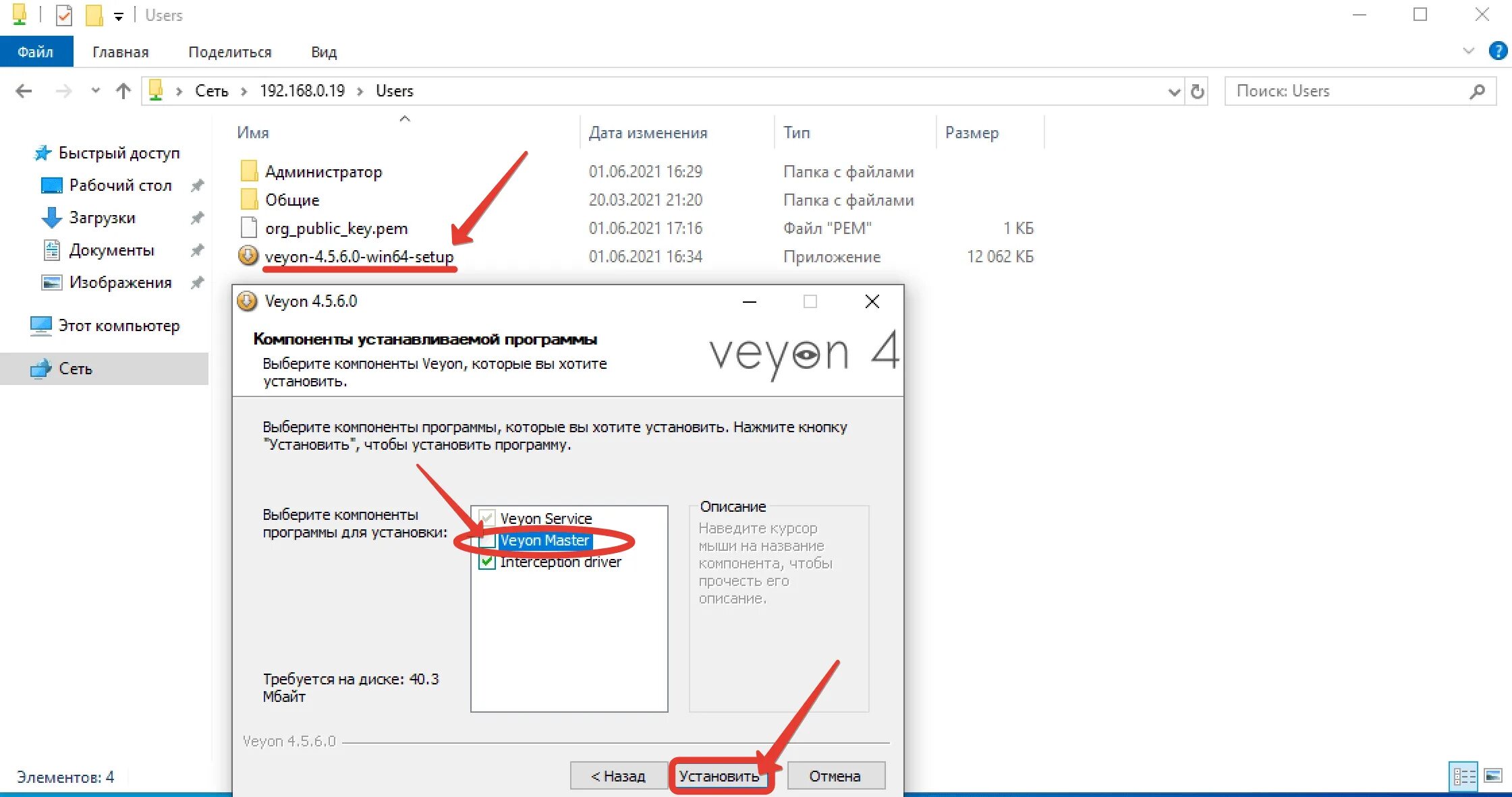The image size is (1512, 797).
Task: Expand the ribbon with the chevron
Action: click(1468, 51)
